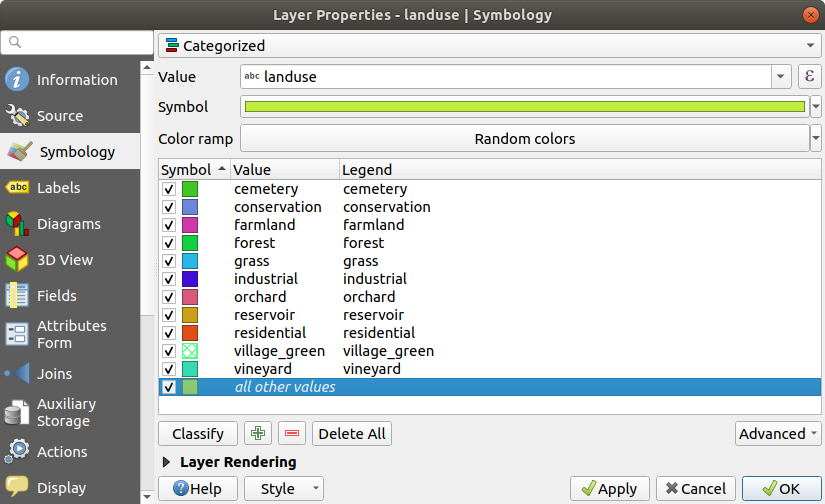Click the red minus remove category icon
This screenshot has width=825, height=504.
(x=292, y=433)
